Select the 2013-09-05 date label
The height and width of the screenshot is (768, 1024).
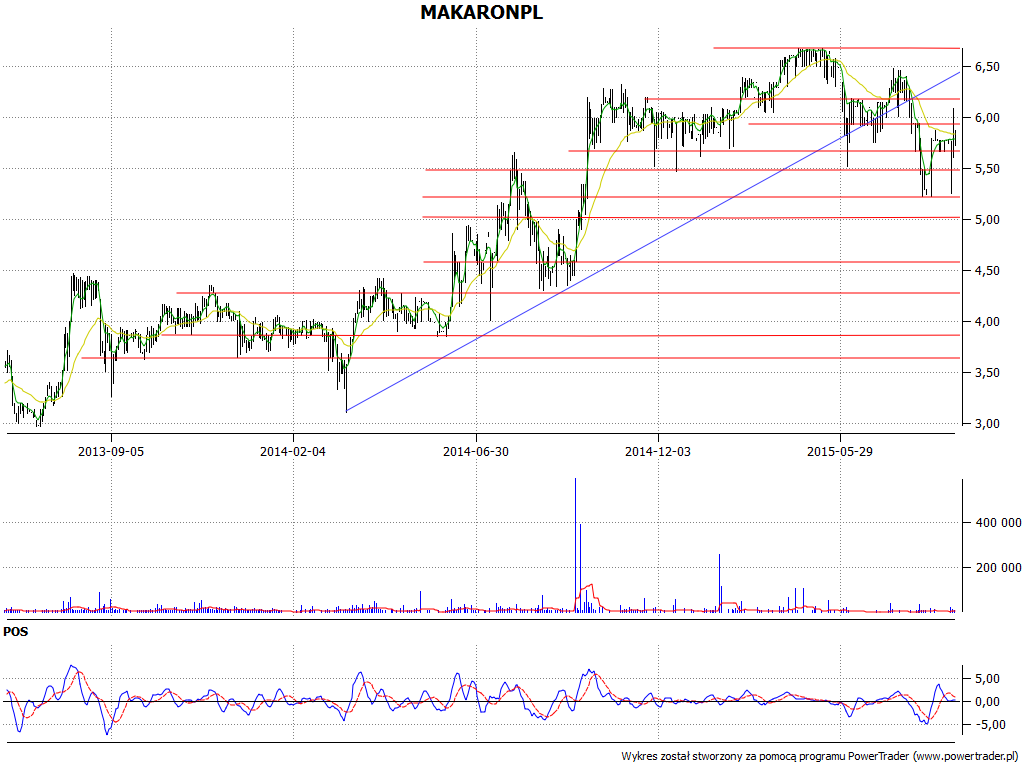[111, 451]
